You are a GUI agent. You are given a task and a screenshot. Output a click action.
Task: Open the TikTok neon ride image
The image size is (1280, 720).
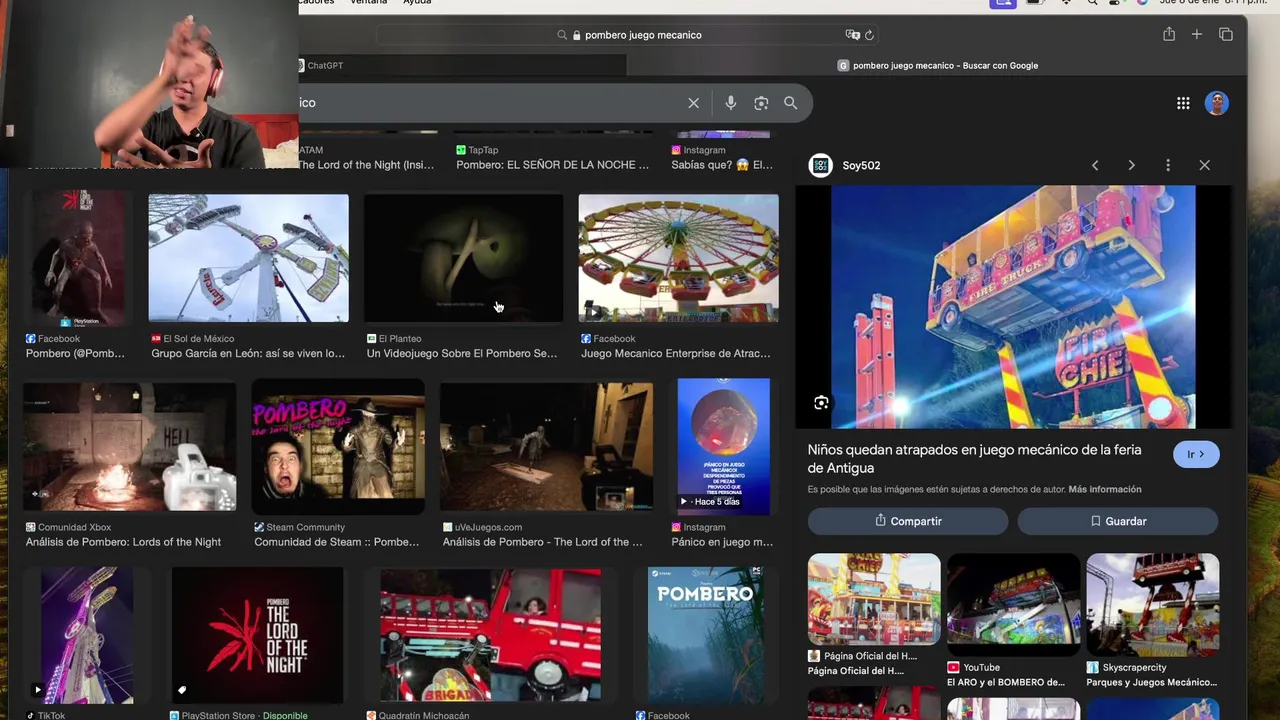pos(86,635)
